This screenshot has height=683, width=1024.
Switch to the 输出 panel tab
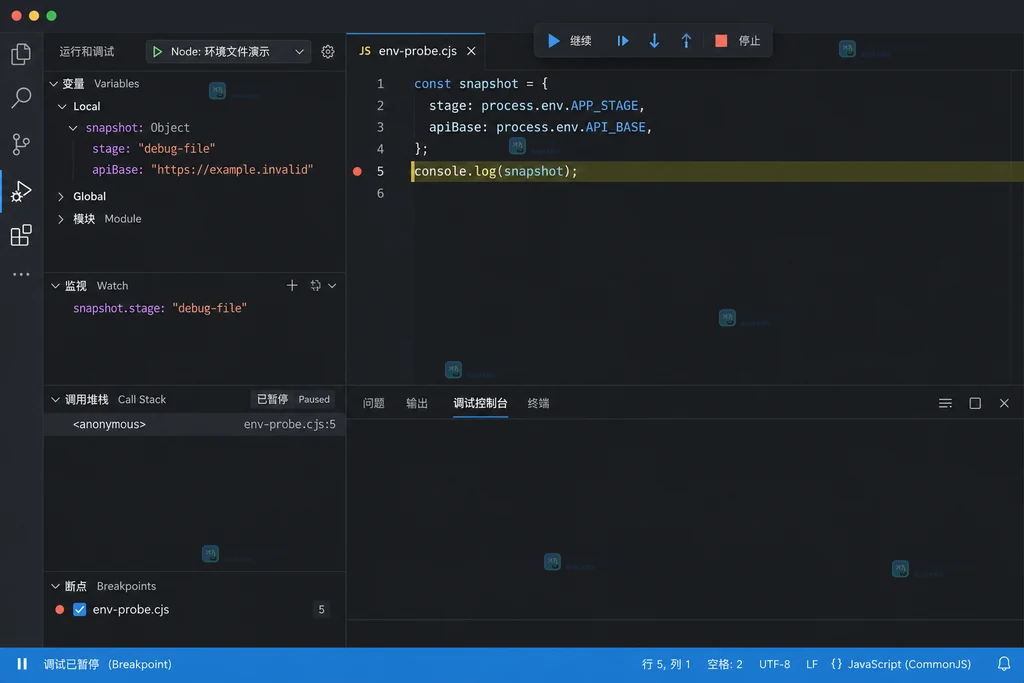click(x=417, y=404)
